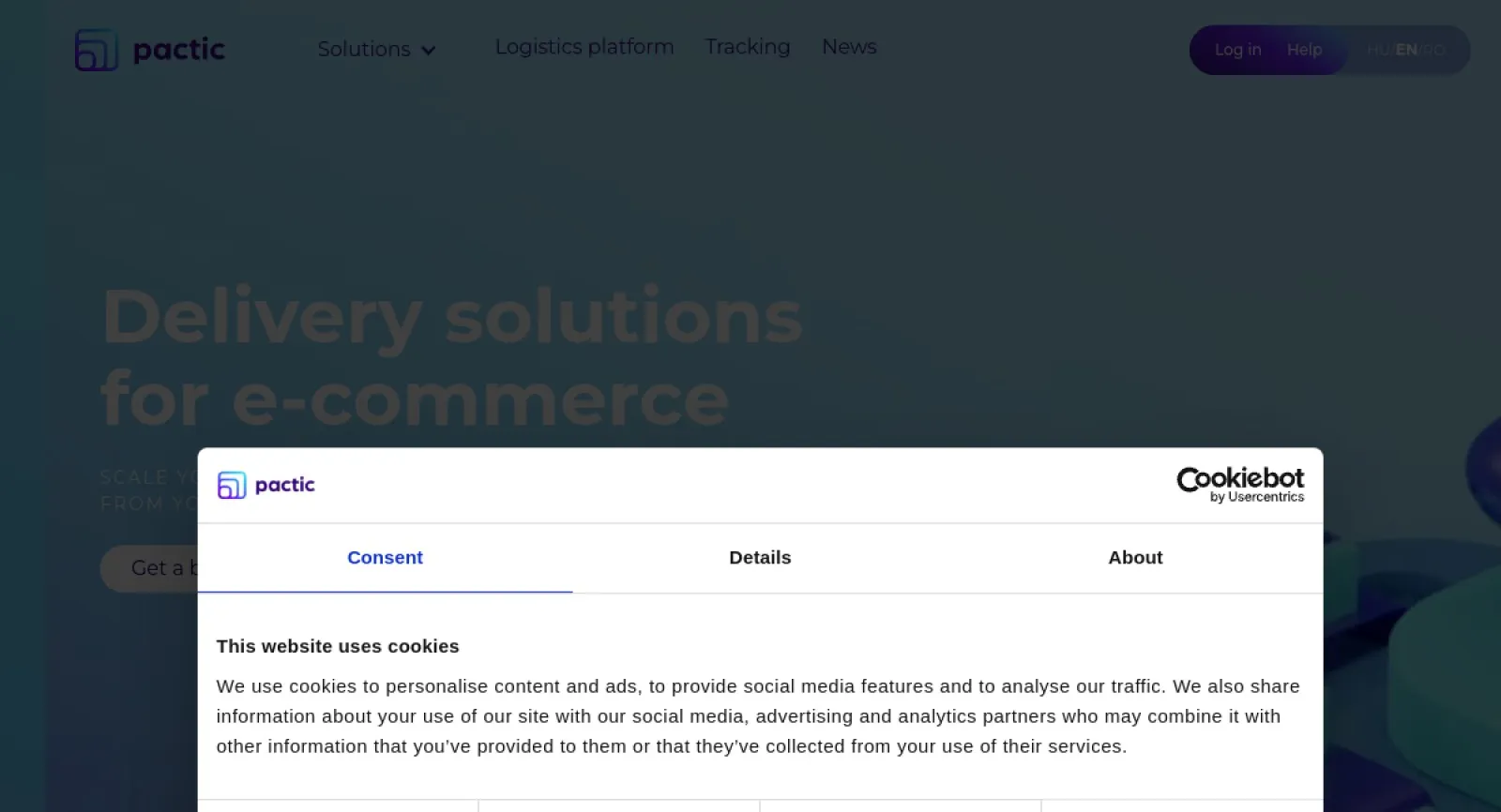Select the EN language option

(1406, 50)
